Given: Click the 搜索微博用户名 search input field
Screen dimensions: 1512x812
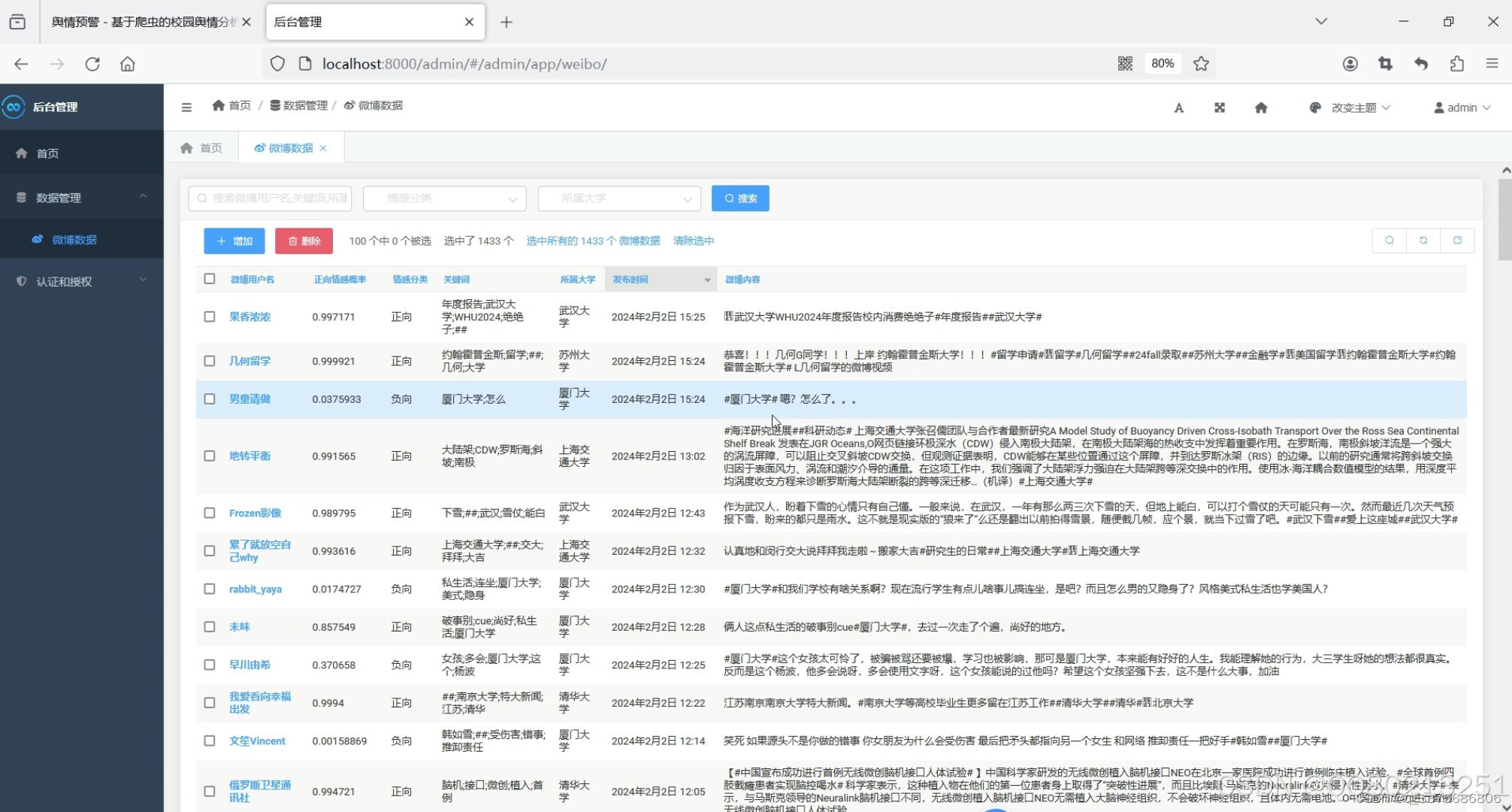Looking at the screenshot, I should (271, 198).
